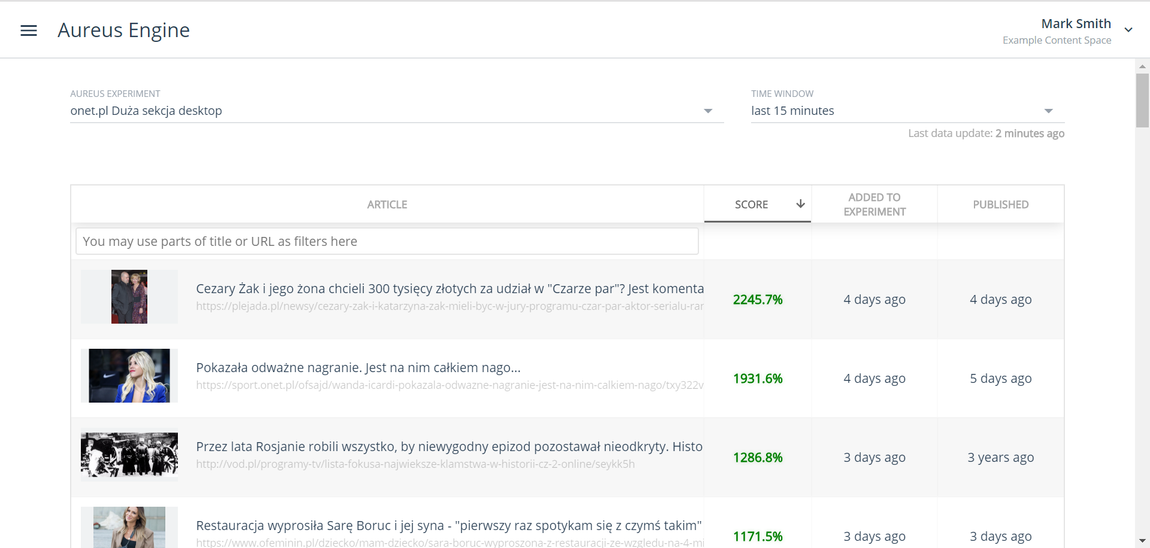Open the hamburger navigation menu
Screen dimensions: 1150x548
click(x=29, y=30)
